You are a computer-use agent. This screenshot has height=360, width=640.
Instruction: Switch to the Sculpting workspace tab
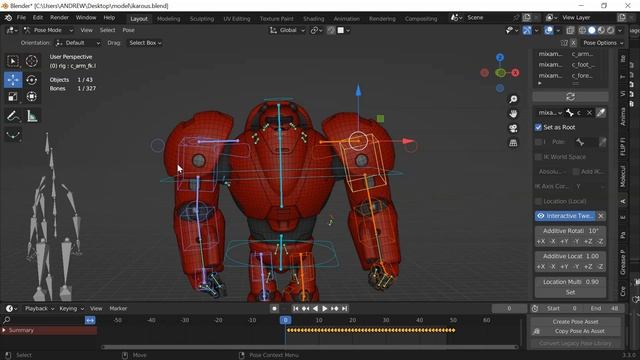click(x=202, y=19)
